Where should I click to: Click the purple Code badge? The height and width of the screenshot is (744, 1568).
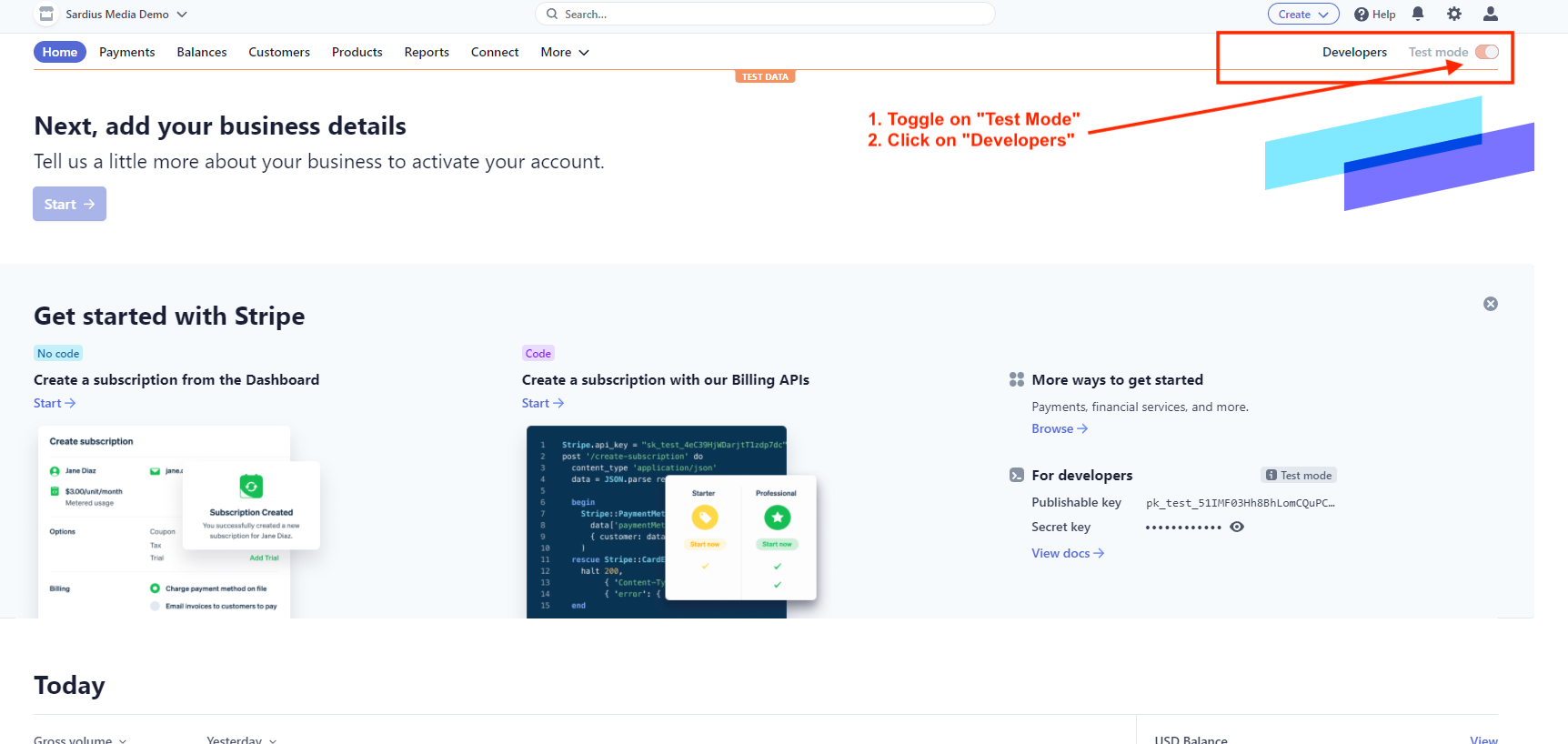click(x=538, y=353)
